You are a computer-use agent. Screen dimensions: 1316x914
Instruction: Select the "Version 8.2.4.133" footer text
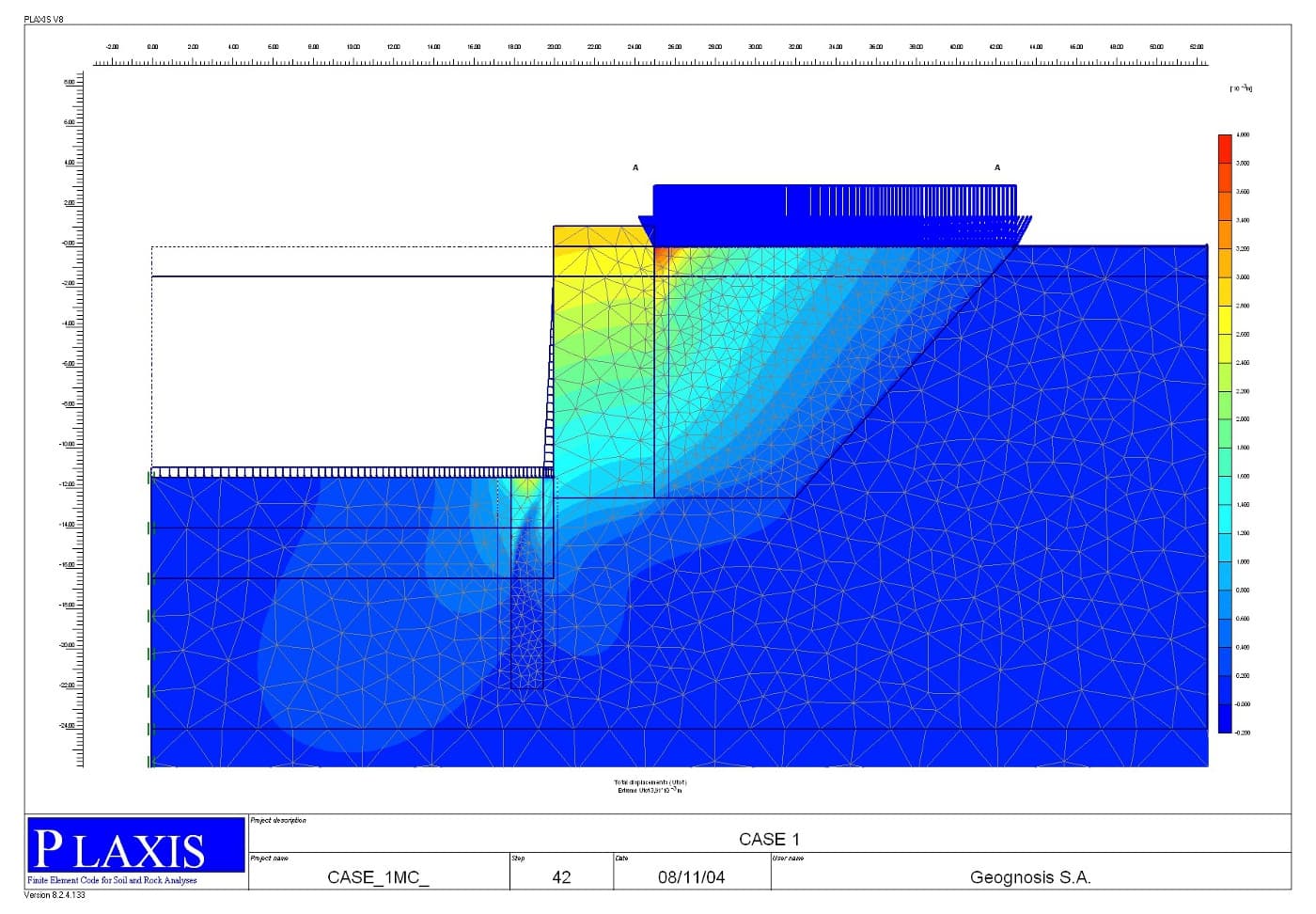[x=55, y=895]
